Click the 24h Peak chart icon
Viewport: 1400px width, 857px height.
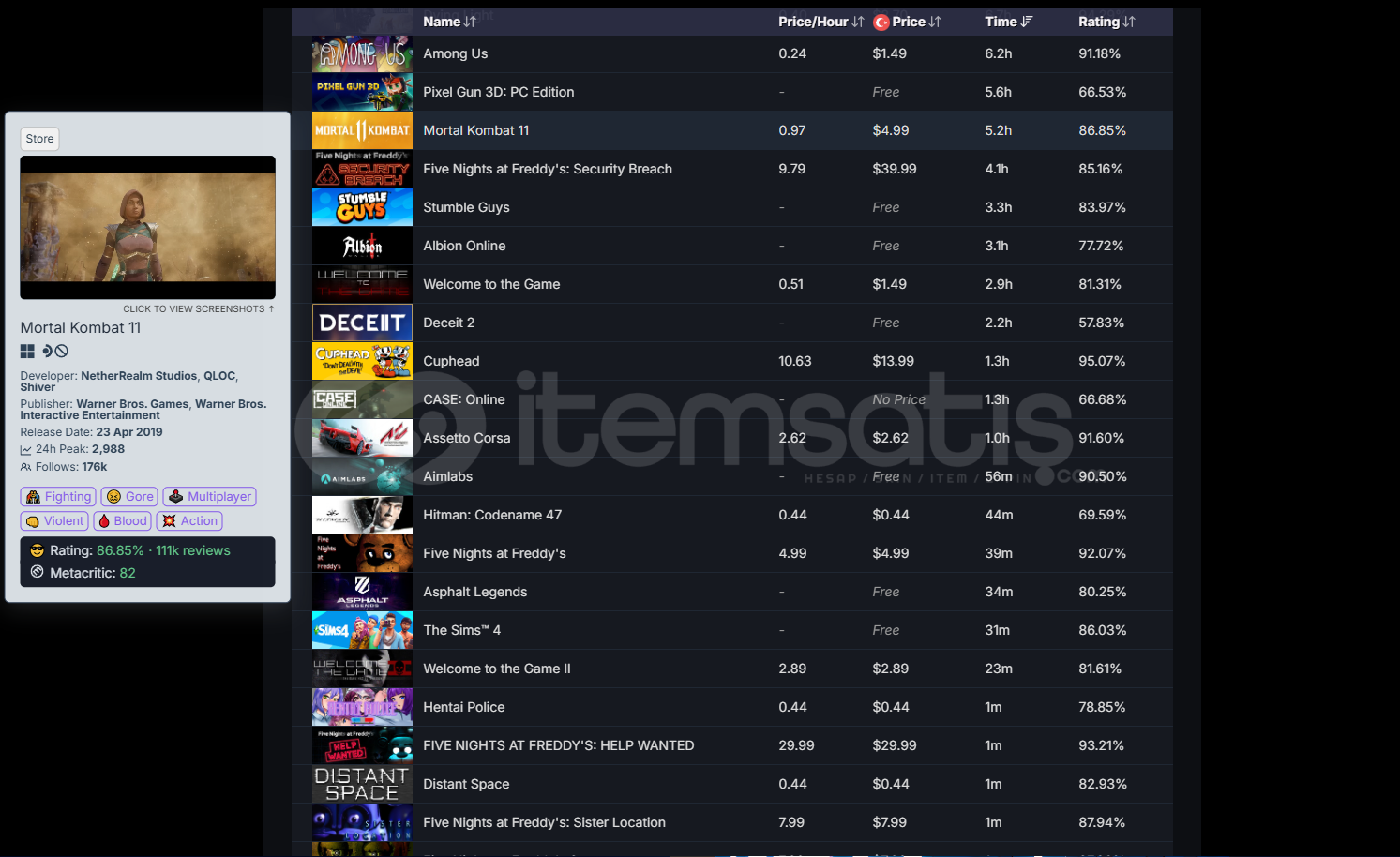tap(26, 450)
